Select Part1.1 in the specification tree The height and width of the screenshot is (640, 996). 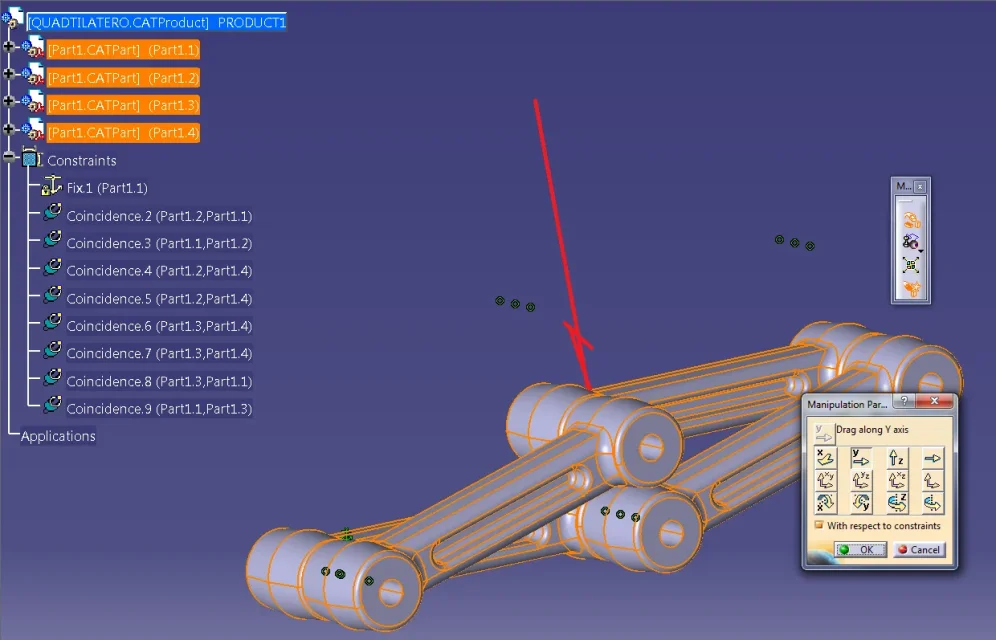[123, 50]
